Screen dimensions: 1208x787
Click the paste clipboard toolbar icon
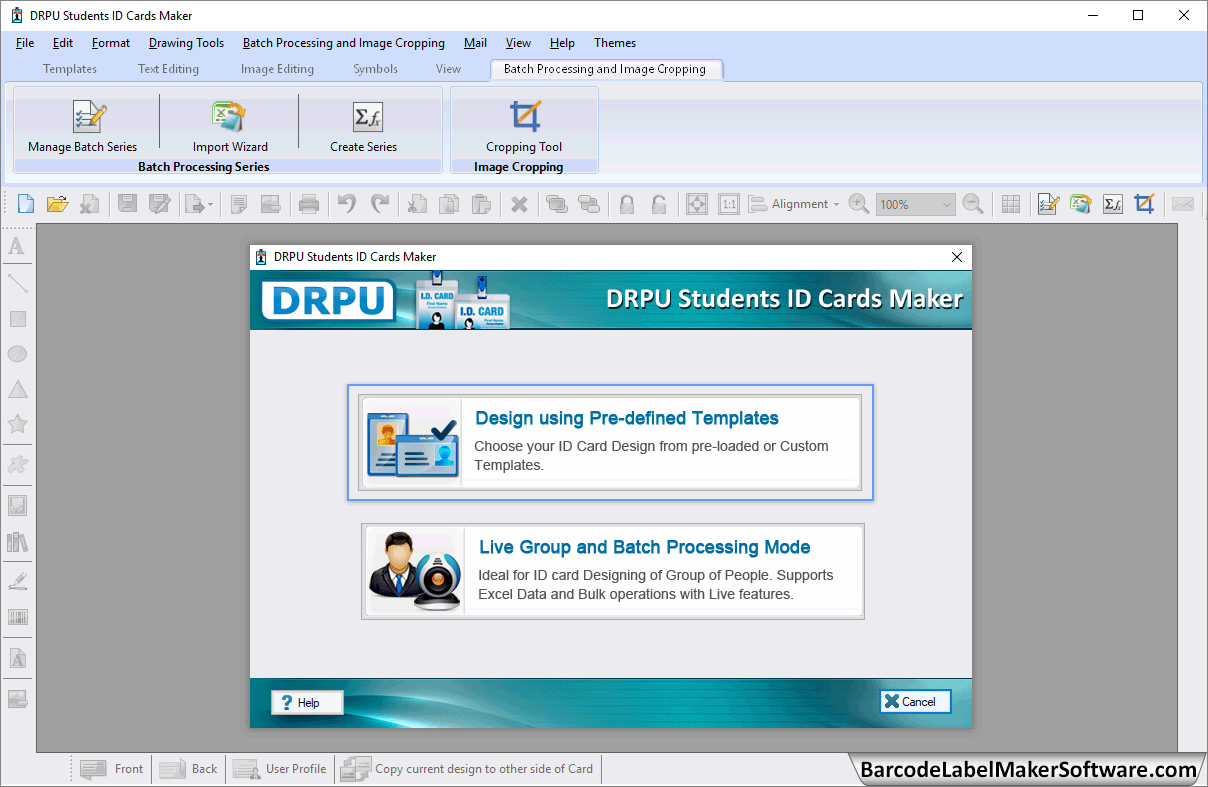click(481, 204)
